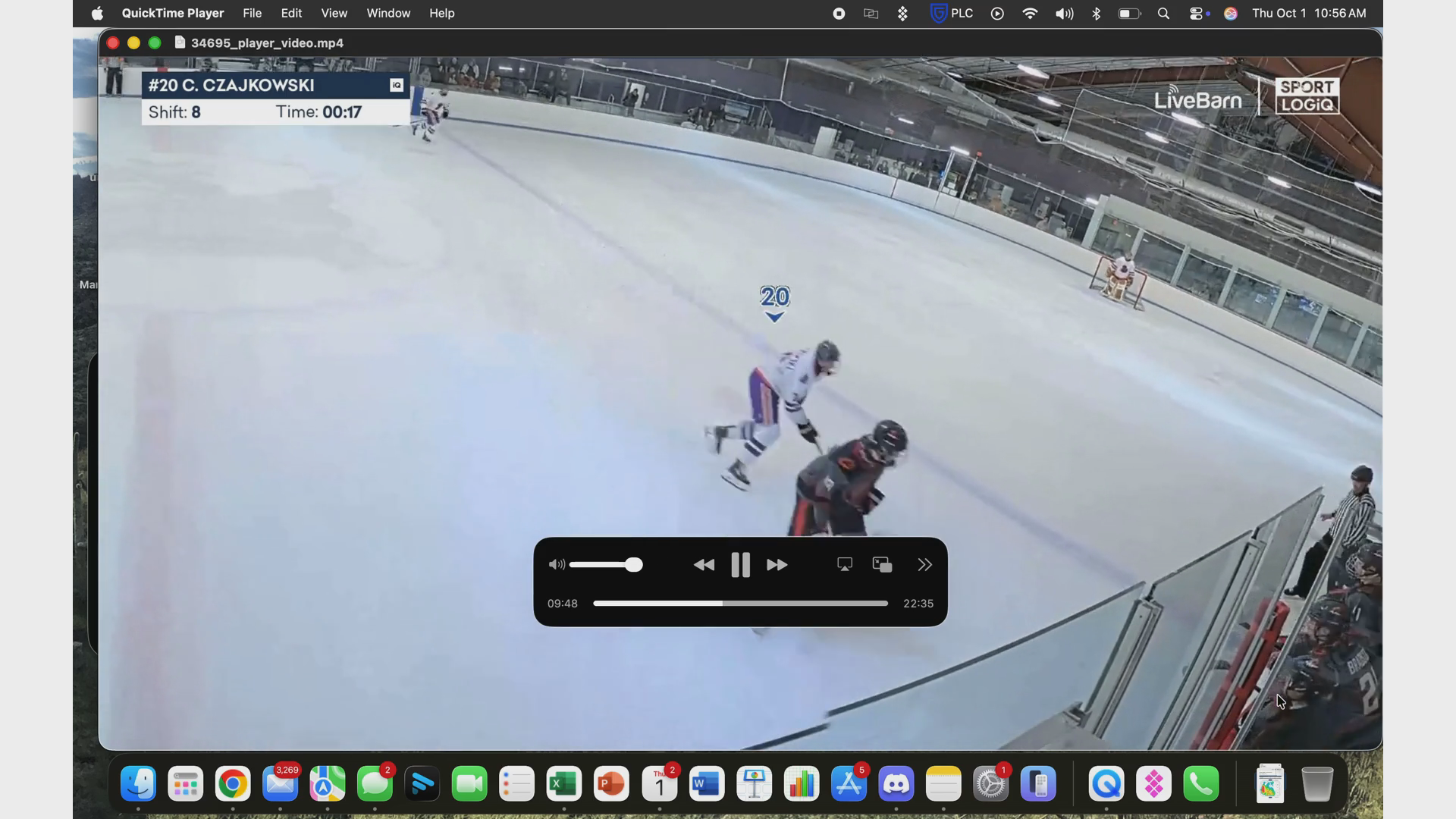Open share and playback speed chevrons

924,564
